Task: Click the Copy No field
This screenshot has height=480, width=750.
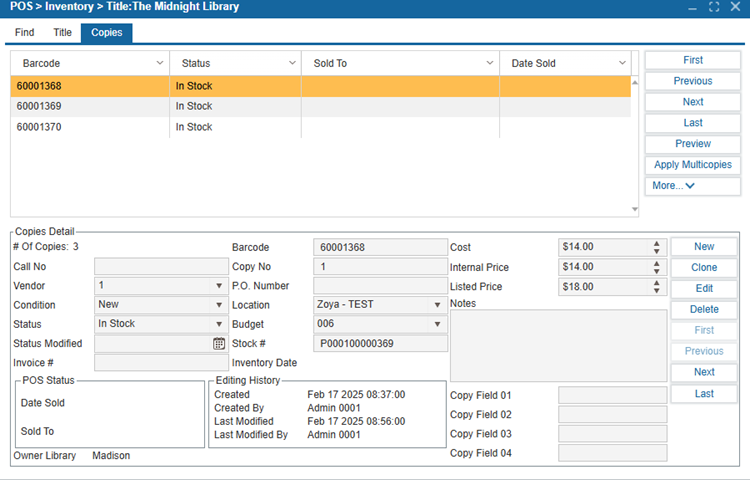Action: [x=380, y=266]
